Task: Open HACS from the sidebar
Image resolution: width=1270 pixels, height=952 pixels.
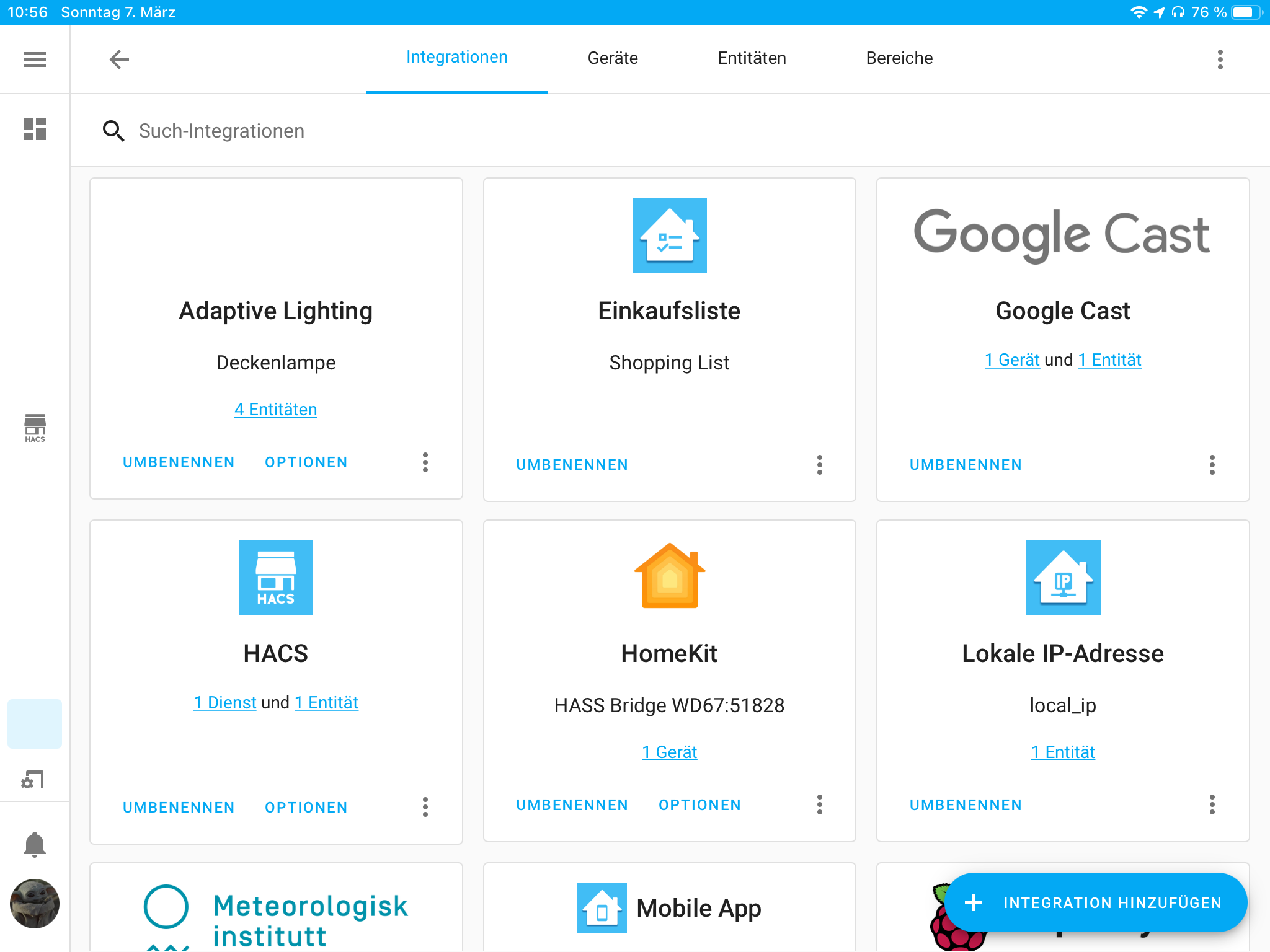Action: coord(35,428)
